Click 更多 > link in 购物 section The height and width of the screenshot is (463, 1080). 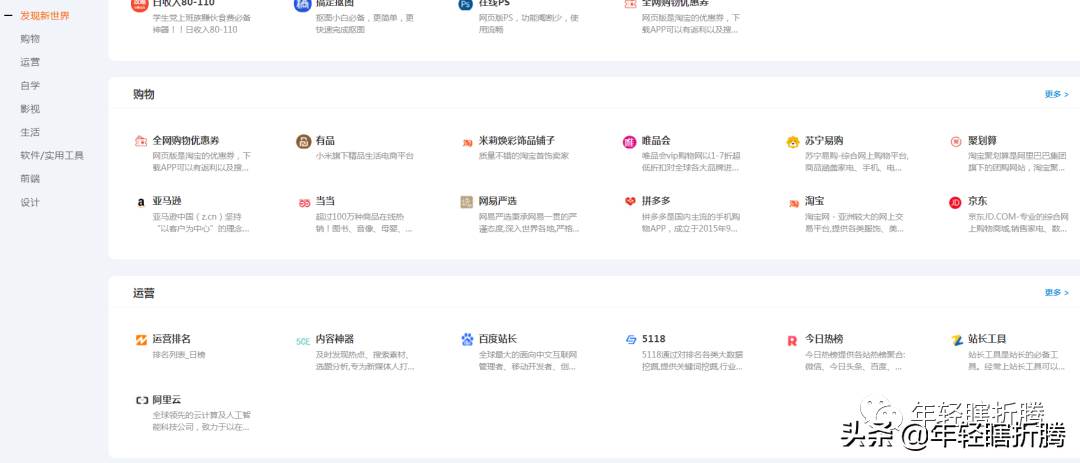click(x=1057, y=94)
